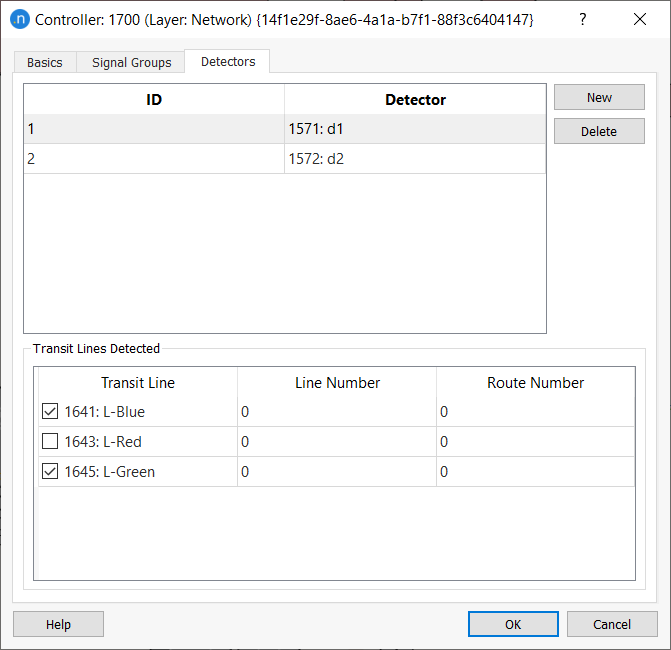Image resolution: width=671 pixels, height=650 pixels.
Task: Select the Detectors tab
Action: click(228, 61)
